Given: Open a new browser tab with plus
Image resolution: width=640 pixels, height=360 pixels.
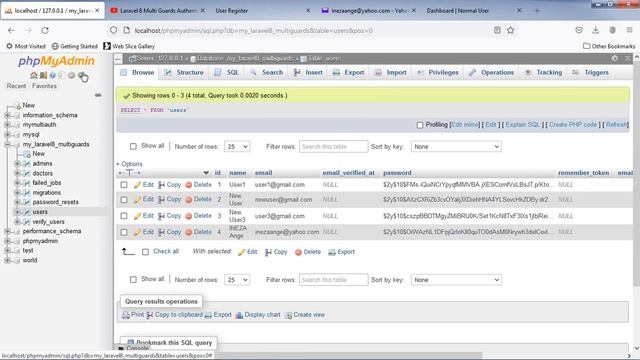Looking at the screenshot, I should coord(537,11).
